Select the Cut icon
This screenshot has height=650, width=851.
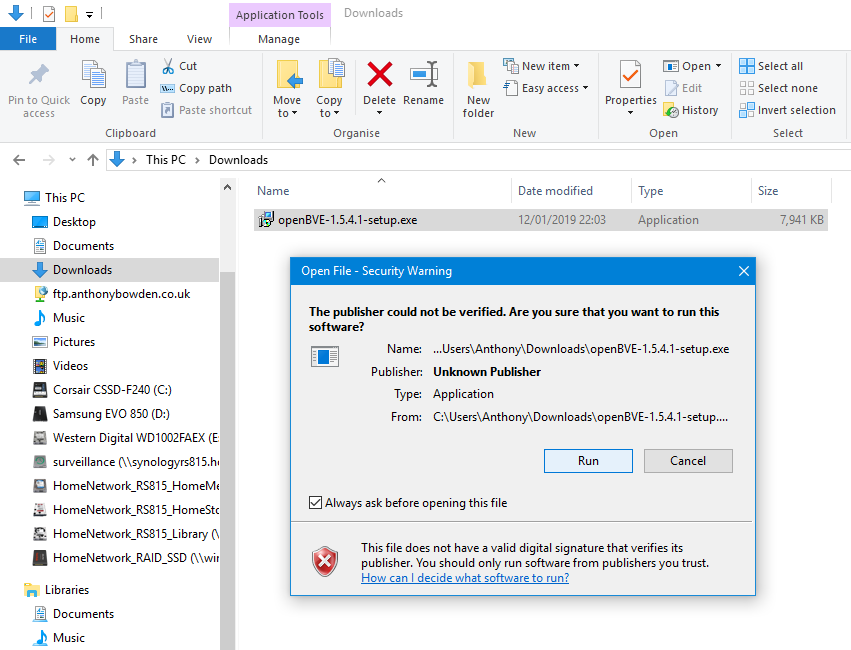tap(169, 65)
